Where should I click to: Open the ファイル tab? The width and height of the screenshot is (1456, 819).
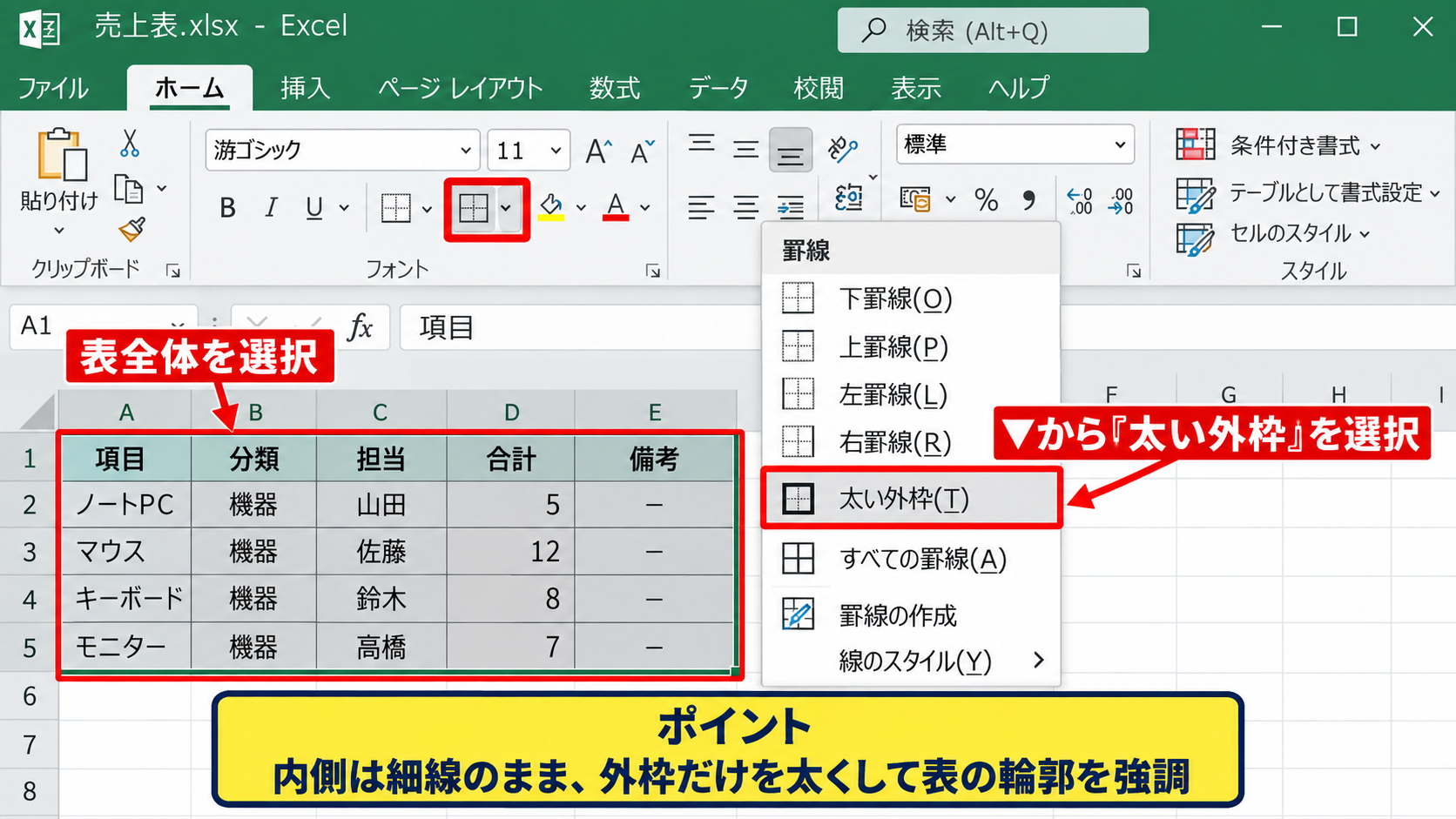(54, 88)
